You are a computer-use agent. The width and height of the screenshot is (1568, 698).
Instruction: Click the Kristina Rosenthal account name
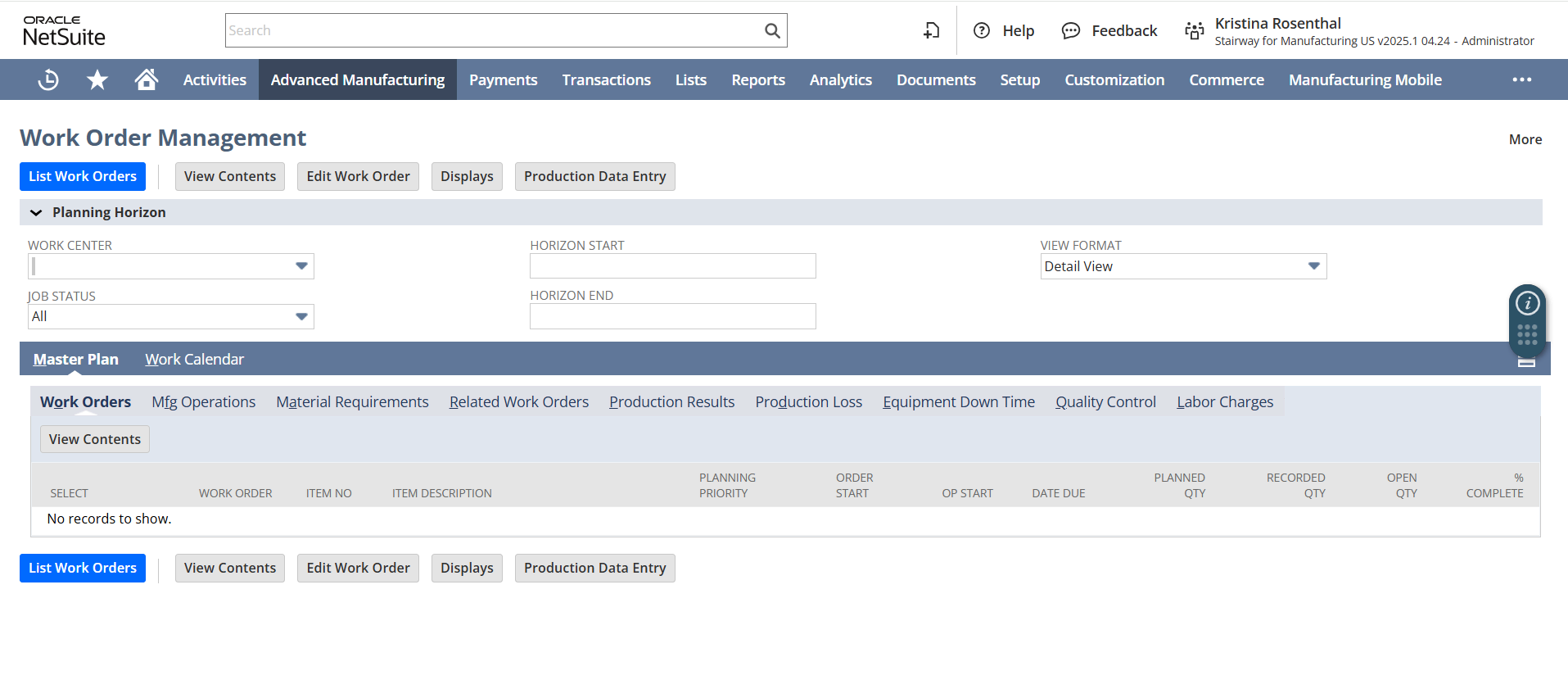1277,23
